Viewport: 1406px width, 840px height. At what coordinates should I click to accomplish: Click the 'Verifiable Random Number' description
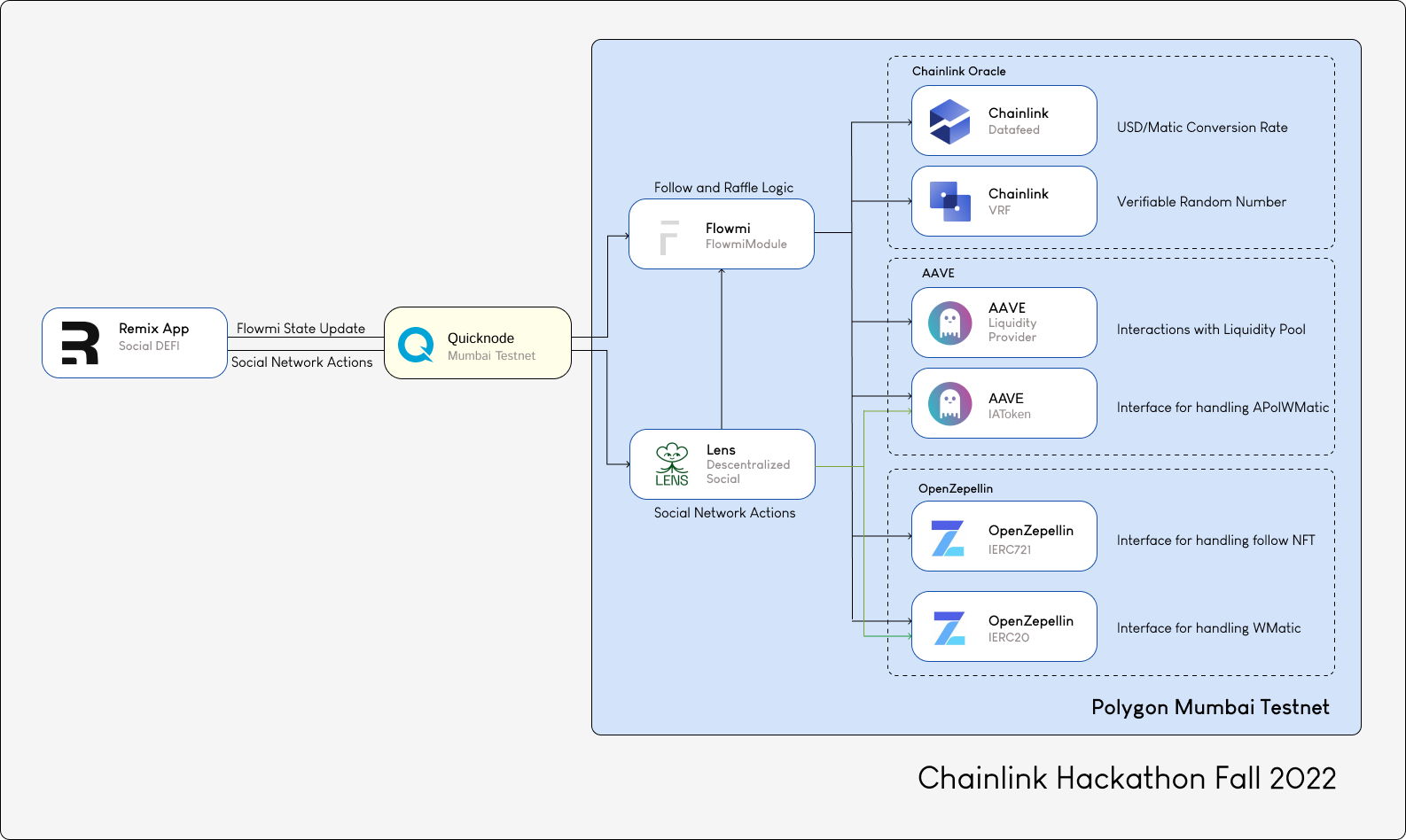[1201, 202]
